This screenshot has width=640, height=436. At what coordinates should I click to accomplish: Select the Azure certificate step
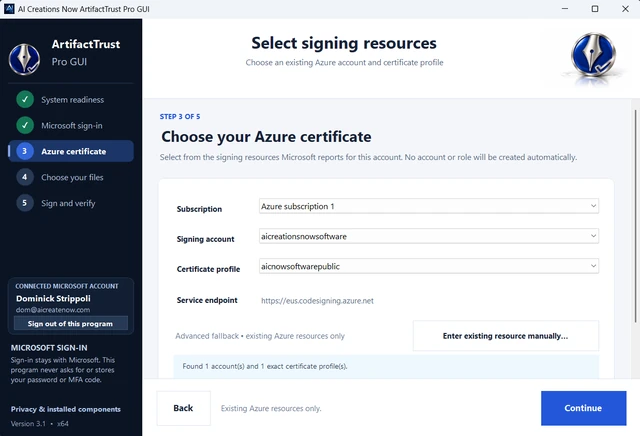coord(71,151)
